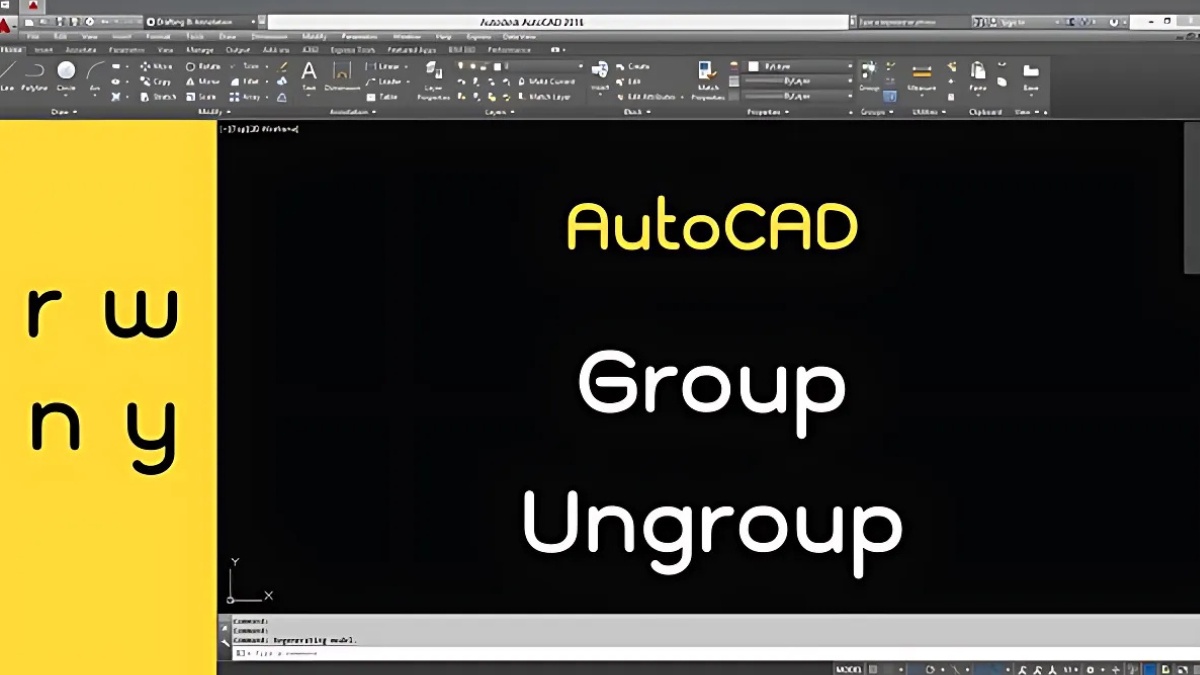Open the Output ribbon tab
1200x675 pixels.
tap(238, 49)
